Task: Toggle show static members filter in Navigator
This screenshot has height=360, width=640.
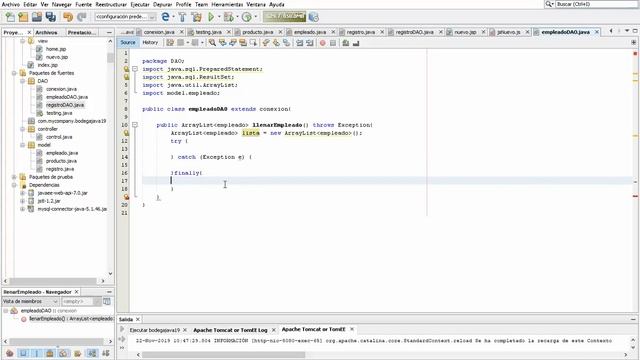Action: click(x=37, y=353)
